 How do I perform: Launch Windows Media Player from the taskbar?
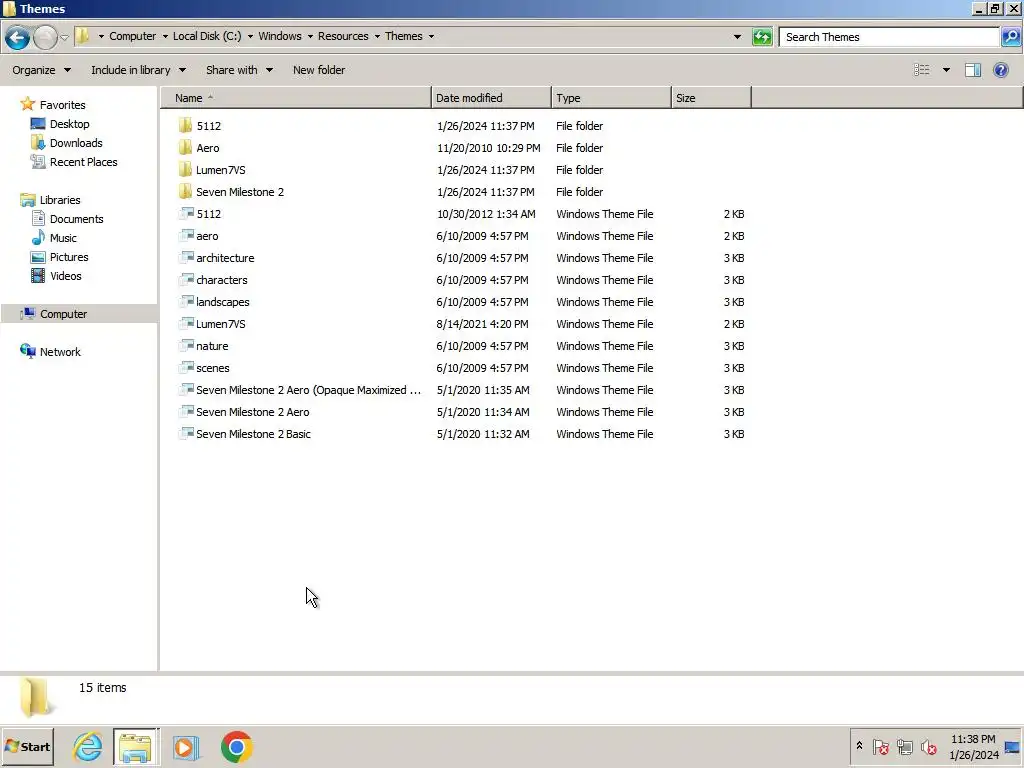point(185,747)
